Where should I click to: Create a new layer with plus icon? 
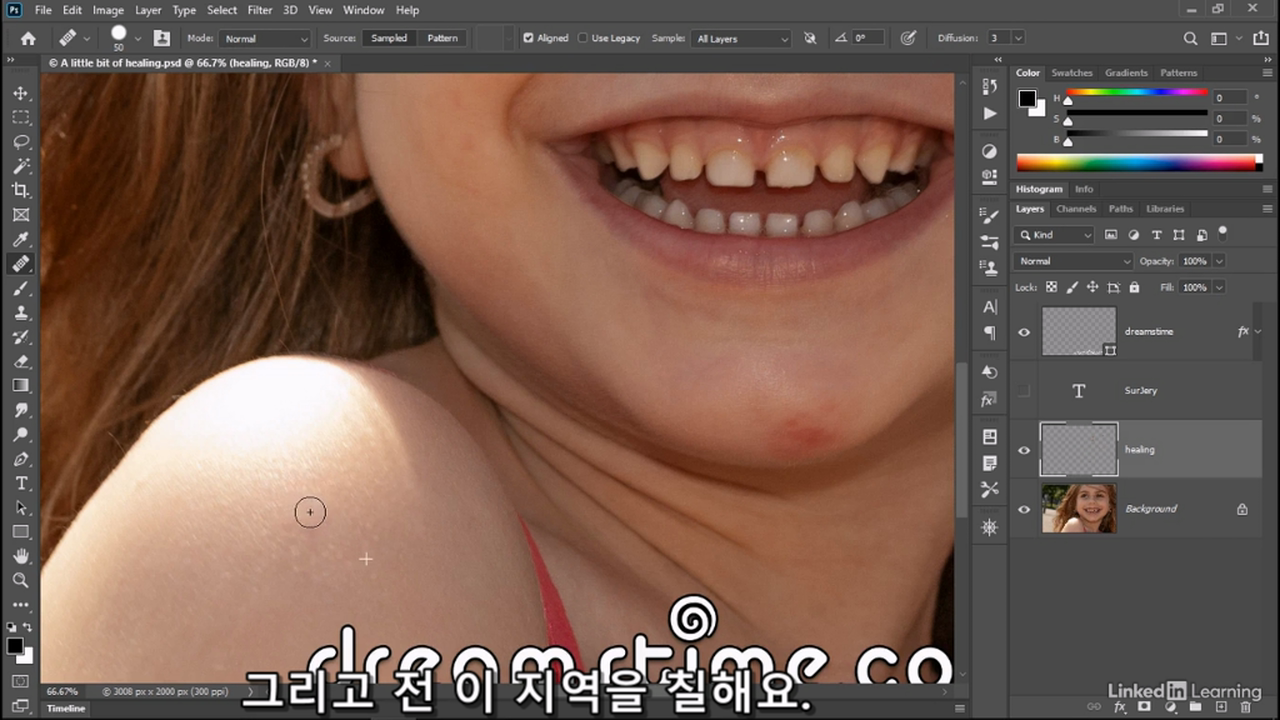(x=1220, y=707)
